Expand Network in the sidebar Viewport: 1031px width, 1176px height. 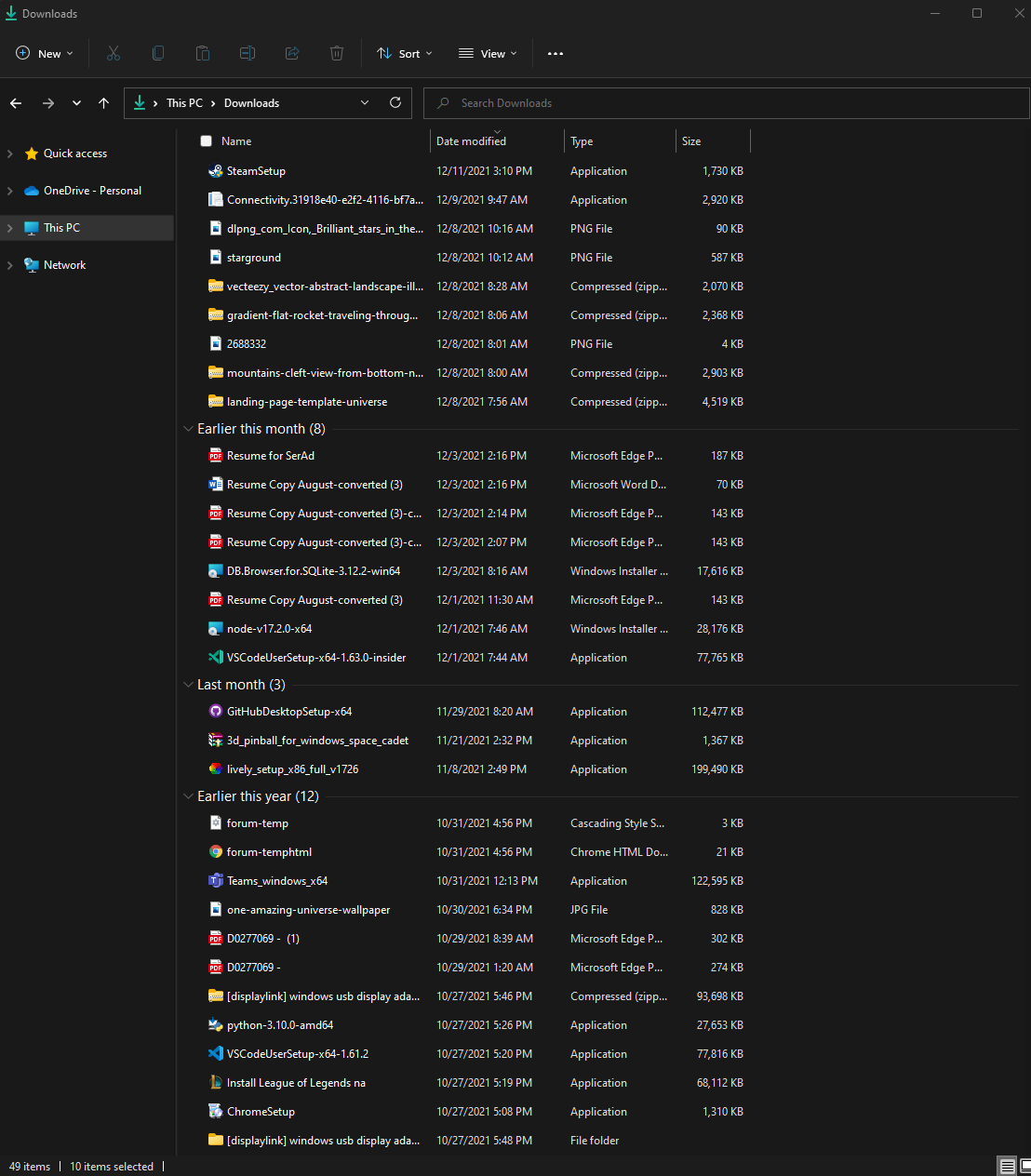point(9,264)
